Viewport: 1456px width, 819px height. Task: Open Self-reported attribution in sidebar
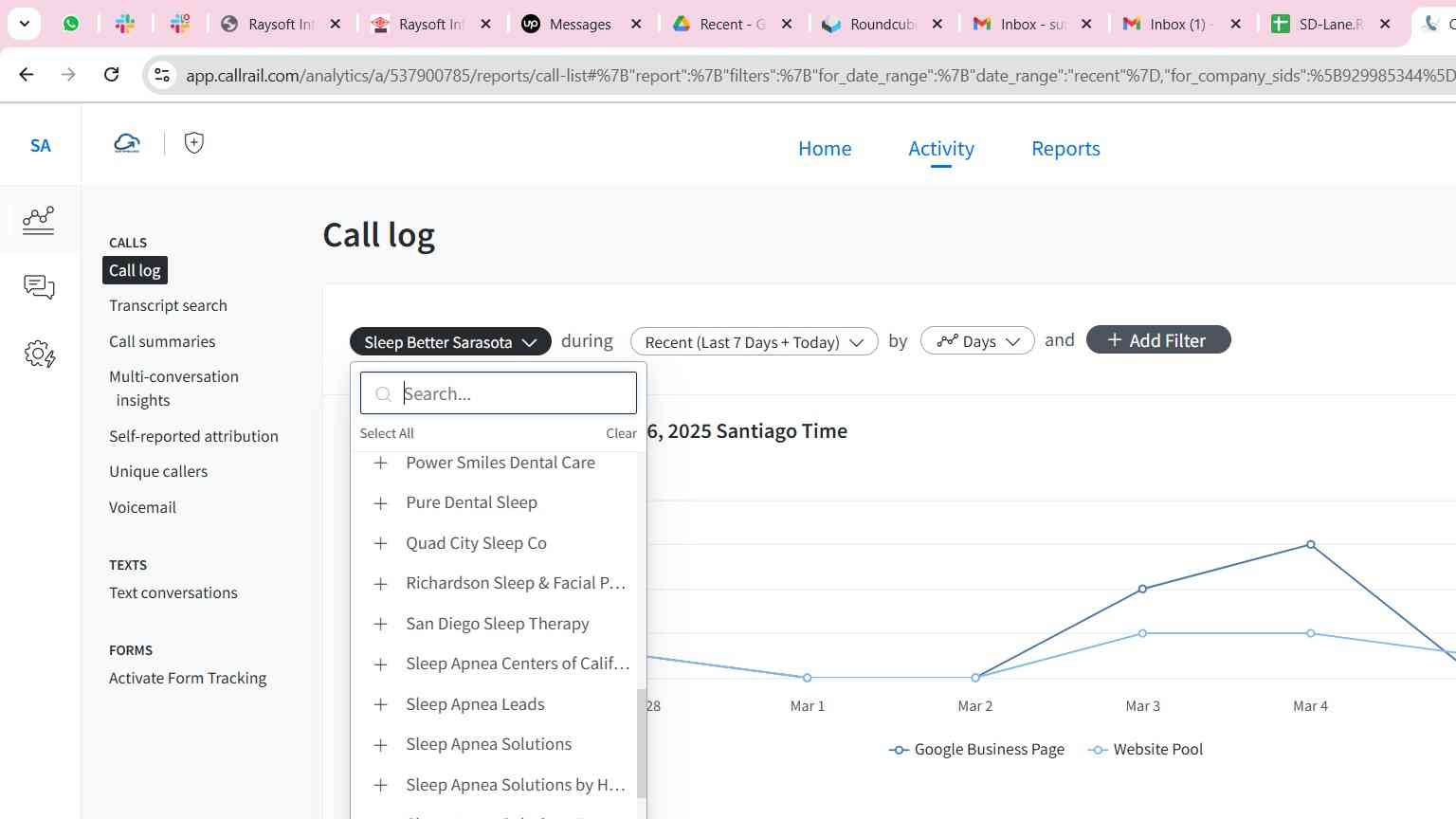[193, 436]
